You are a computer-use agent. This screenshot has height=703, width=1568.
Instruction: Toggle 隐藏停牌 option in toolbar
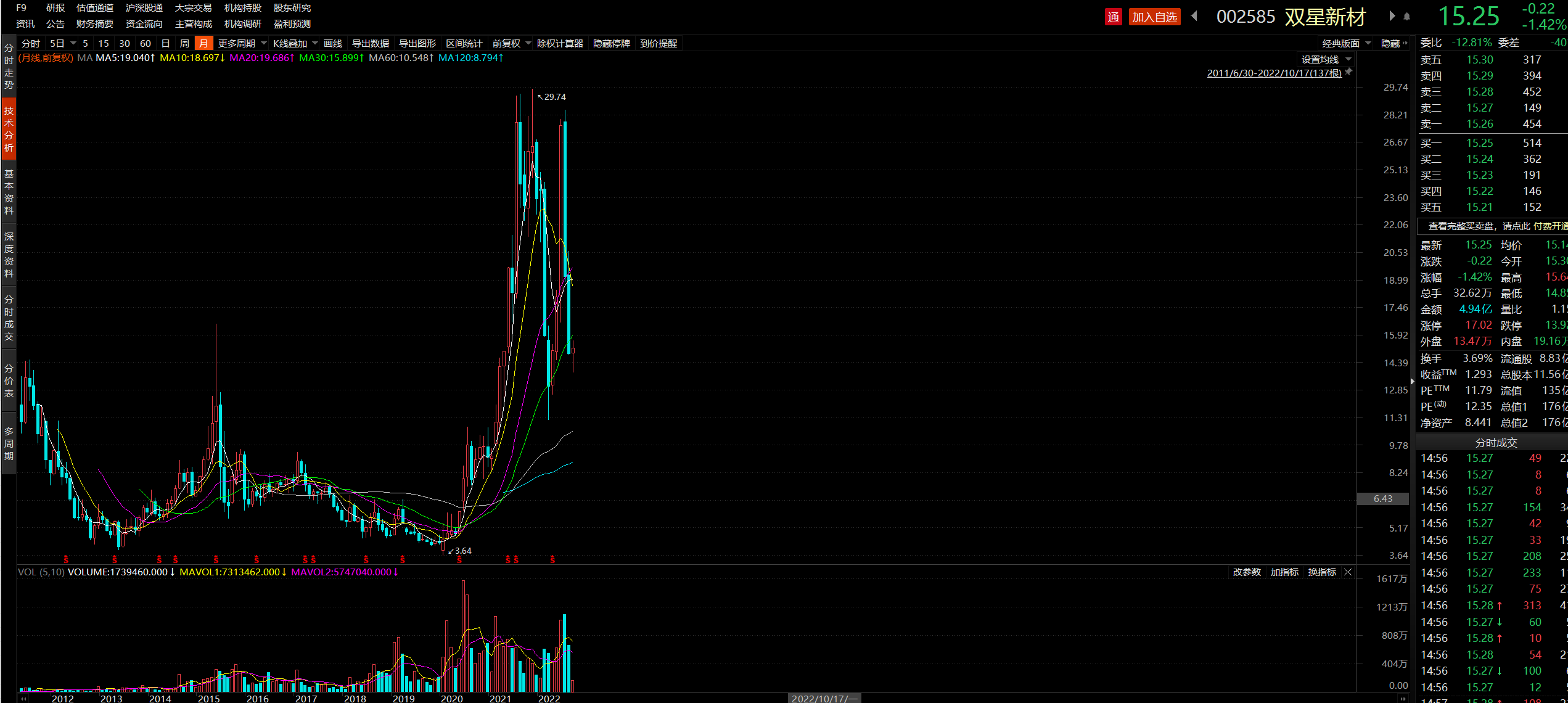(611, 43)
